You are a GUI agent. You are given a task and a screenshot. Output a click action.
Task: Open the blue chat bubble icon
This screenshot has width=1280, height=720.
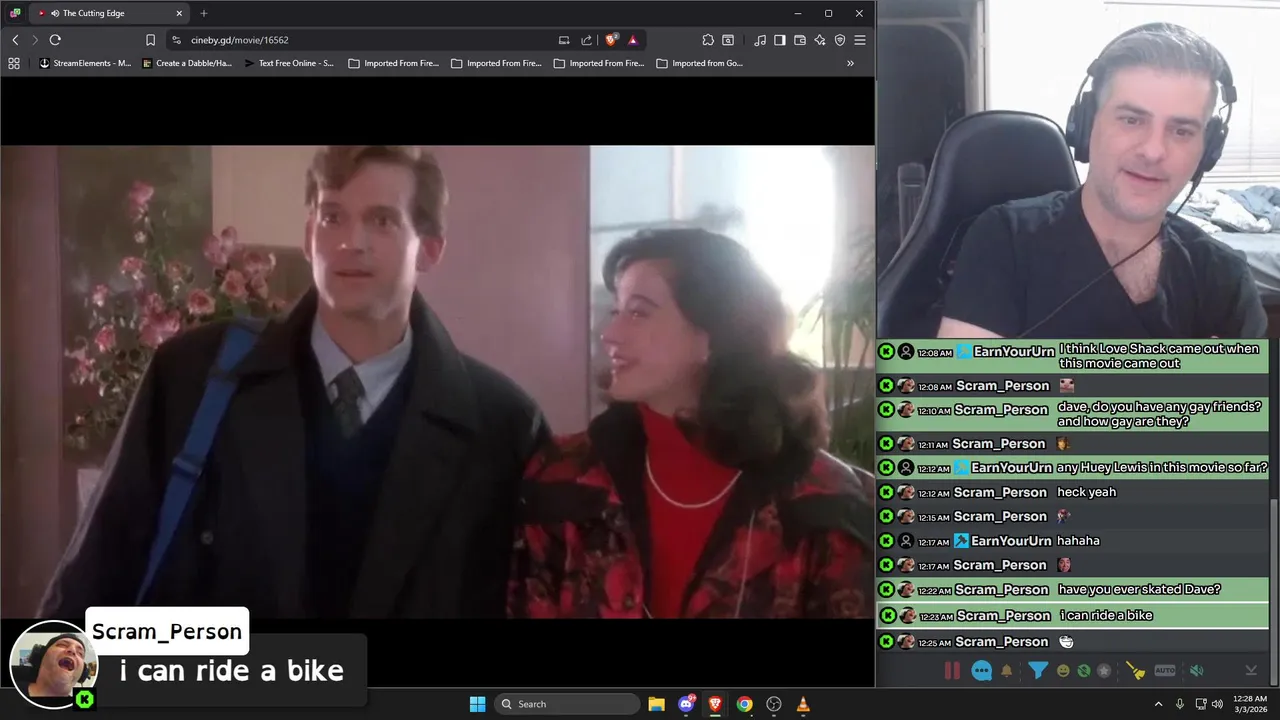982,671
